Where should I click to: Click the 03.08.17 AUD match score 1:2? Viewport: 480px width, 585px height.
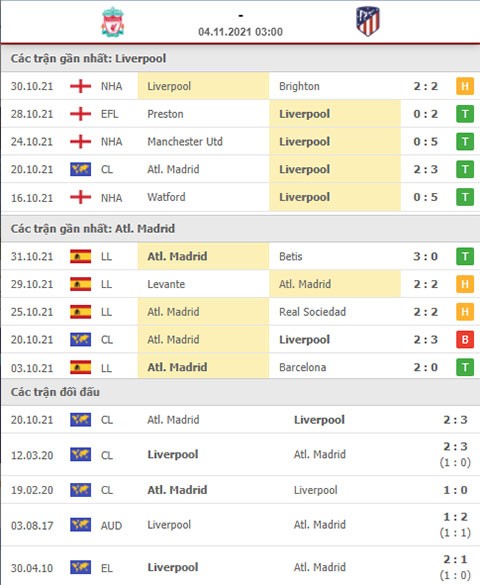pyautogui.click(x=455, y=517)
